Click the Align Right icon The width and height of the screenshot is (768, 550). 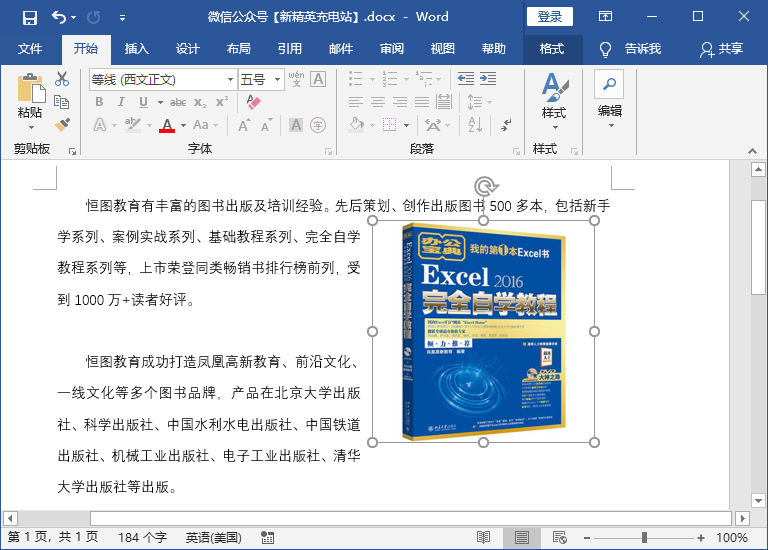400,102
